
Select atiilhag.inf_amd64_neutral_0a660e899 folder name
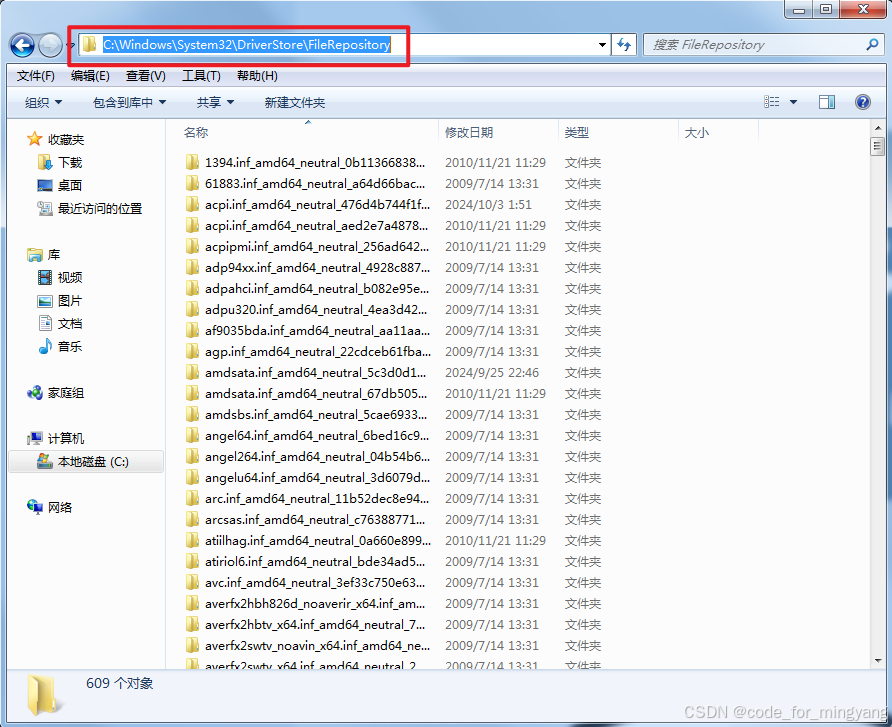point(318,540)
